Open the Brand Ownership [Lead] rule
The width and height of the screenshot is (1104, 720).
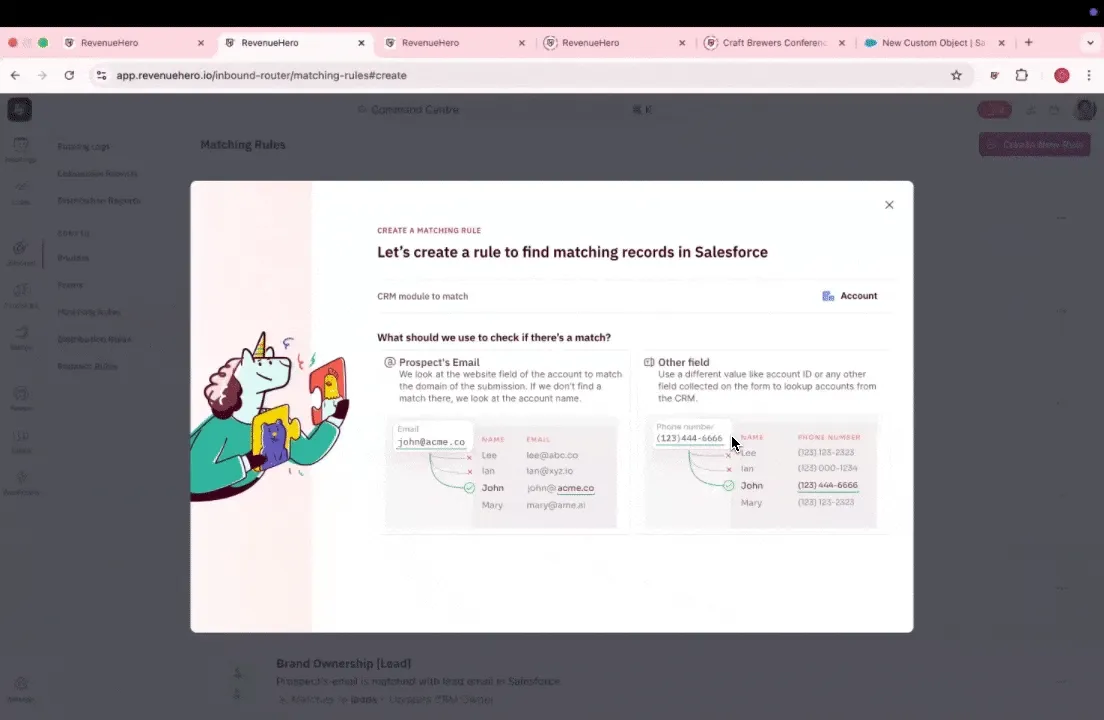point(344,663)
